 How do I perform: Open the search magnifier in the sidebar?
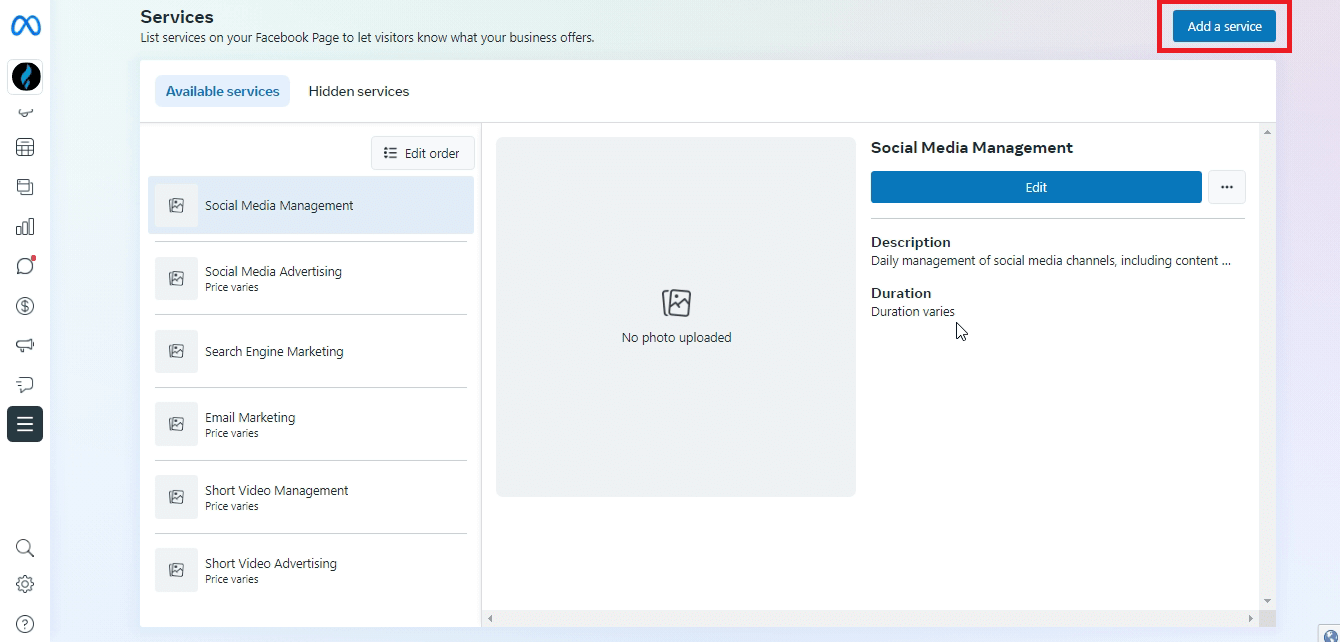click(x=25, y=548)
